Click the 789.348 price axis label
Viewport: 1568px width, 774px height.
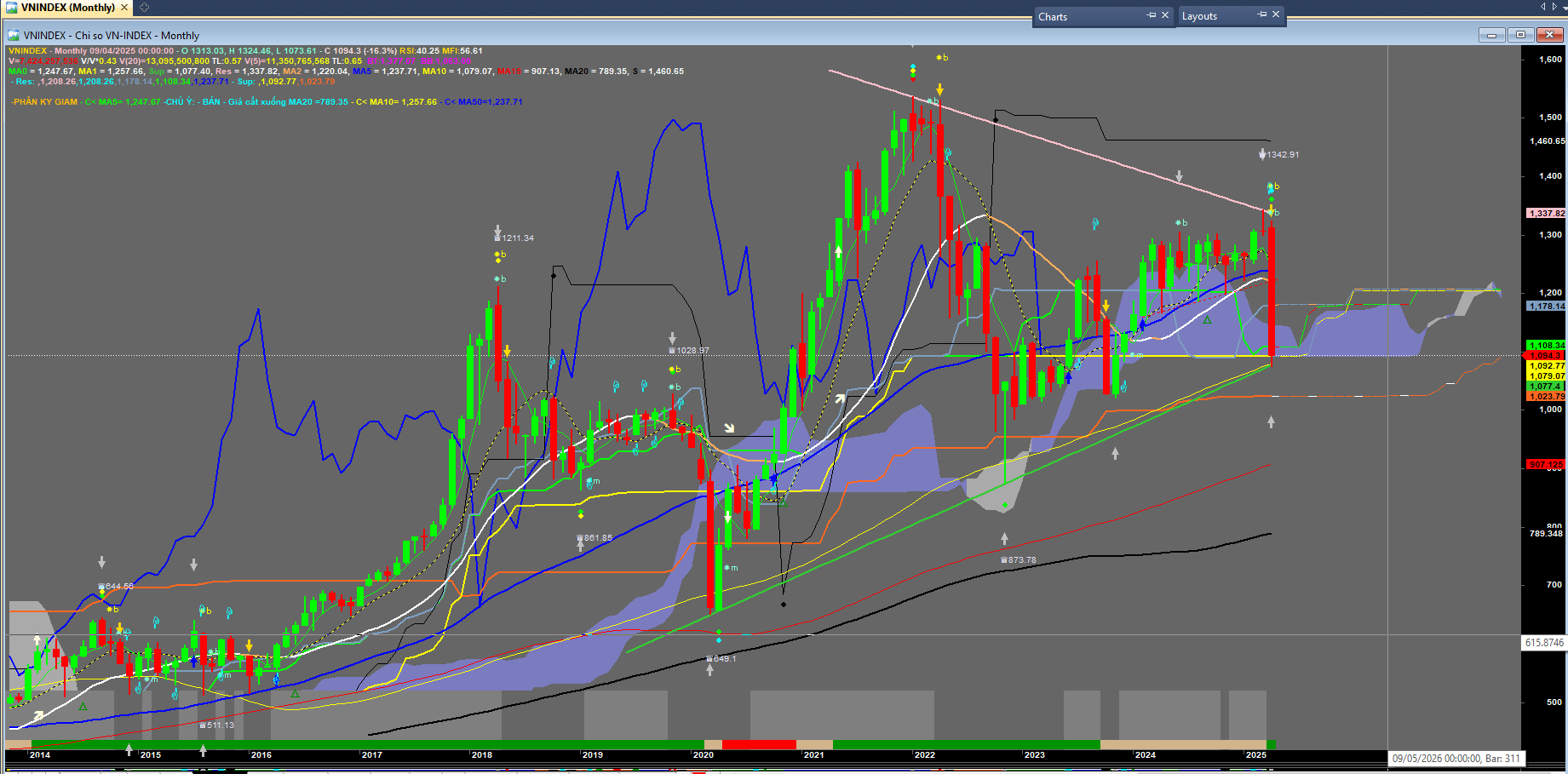1547,534
